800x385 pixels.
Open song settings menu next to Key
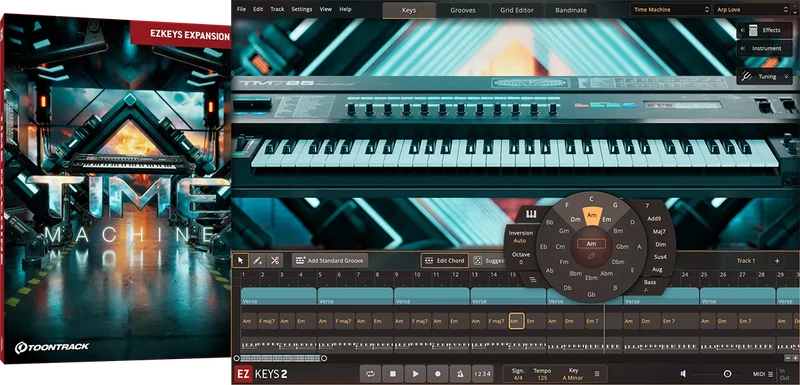[596, 374]
